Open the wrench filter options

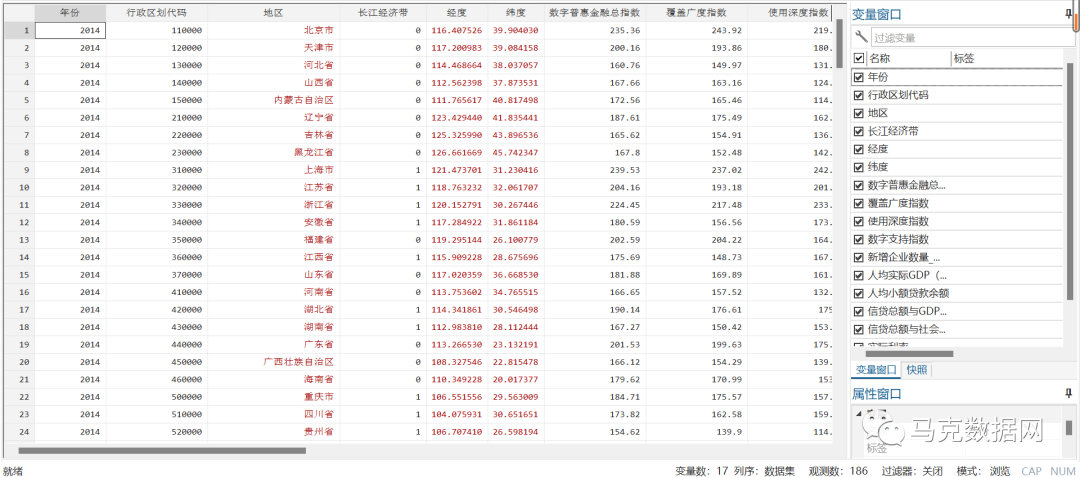point(860,37)
